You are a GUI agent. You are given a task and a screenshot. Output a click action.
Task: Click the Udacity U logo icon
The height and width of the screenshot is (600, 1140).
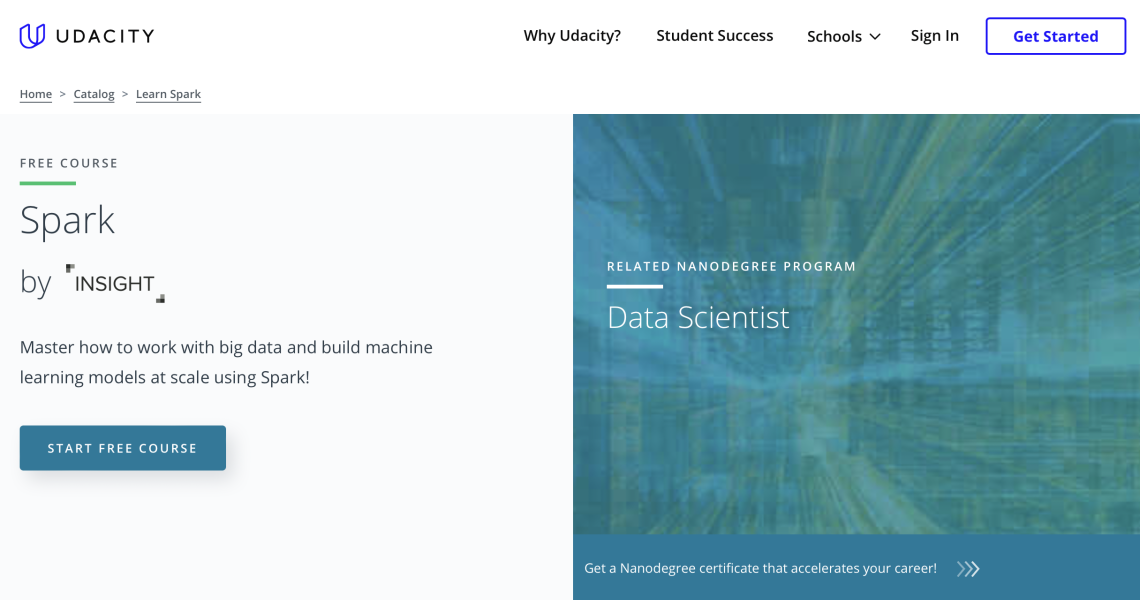coord(32,36)
